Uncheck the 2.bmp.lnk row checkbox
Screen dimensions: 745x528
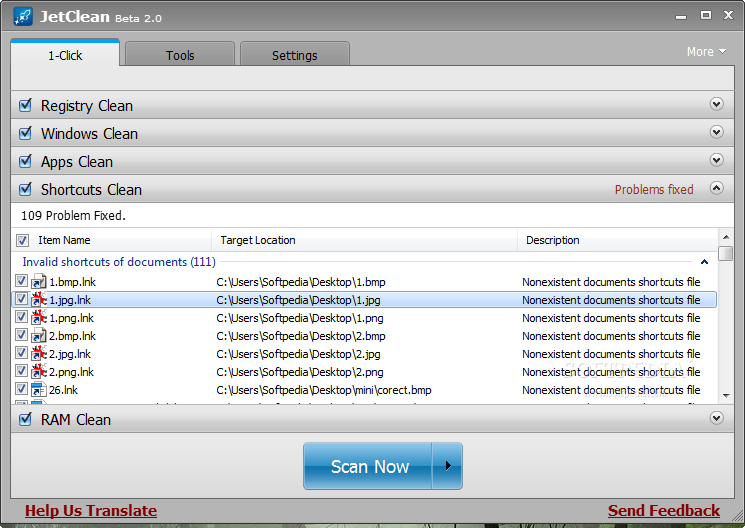pos(21,335)
